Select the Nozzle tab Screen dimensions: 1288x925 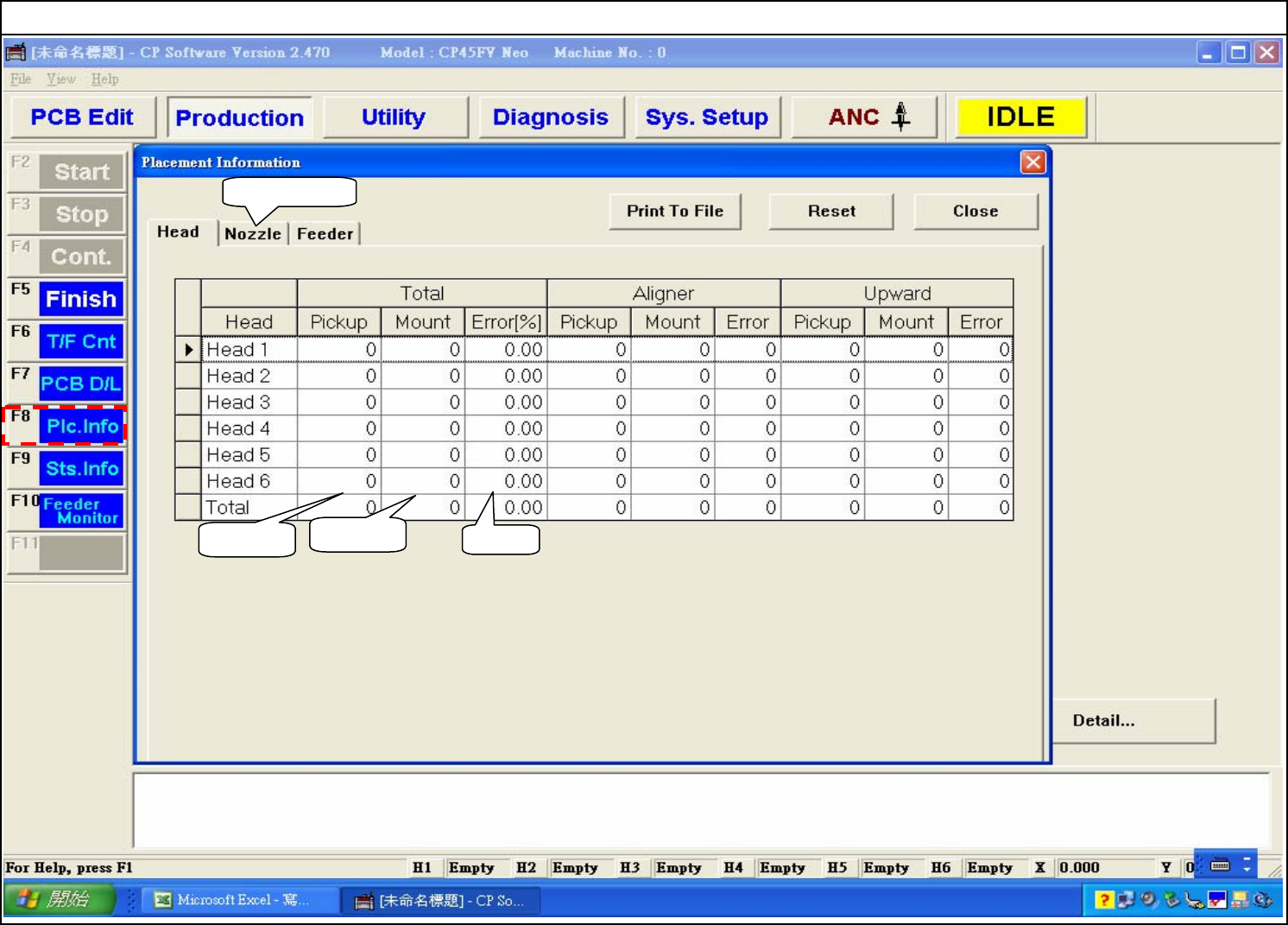point(252,234)
